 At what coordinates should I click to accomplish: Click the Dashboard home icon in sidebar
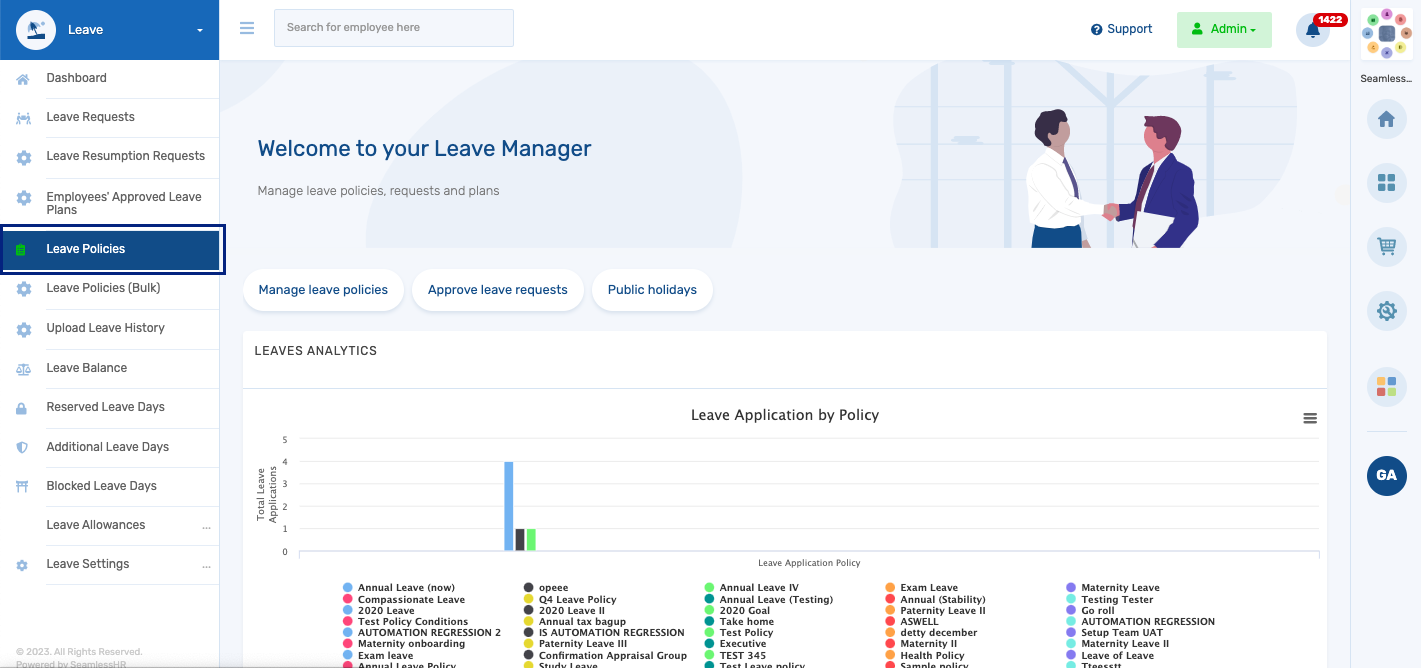pyautogui.click(x=23, y=79)
